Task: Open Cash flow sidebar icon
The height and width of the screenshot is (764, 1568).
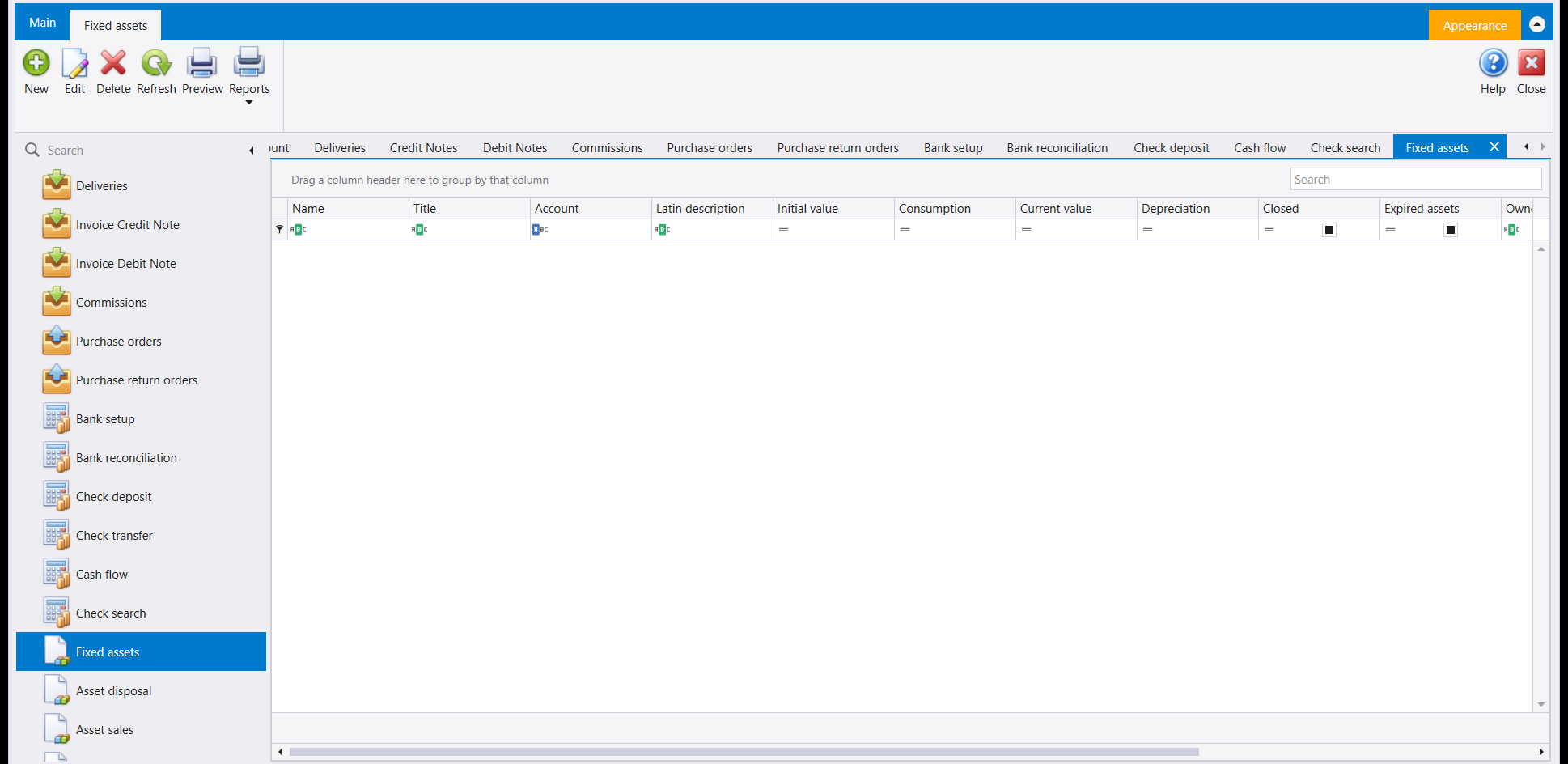Action: tap(57, 574)
